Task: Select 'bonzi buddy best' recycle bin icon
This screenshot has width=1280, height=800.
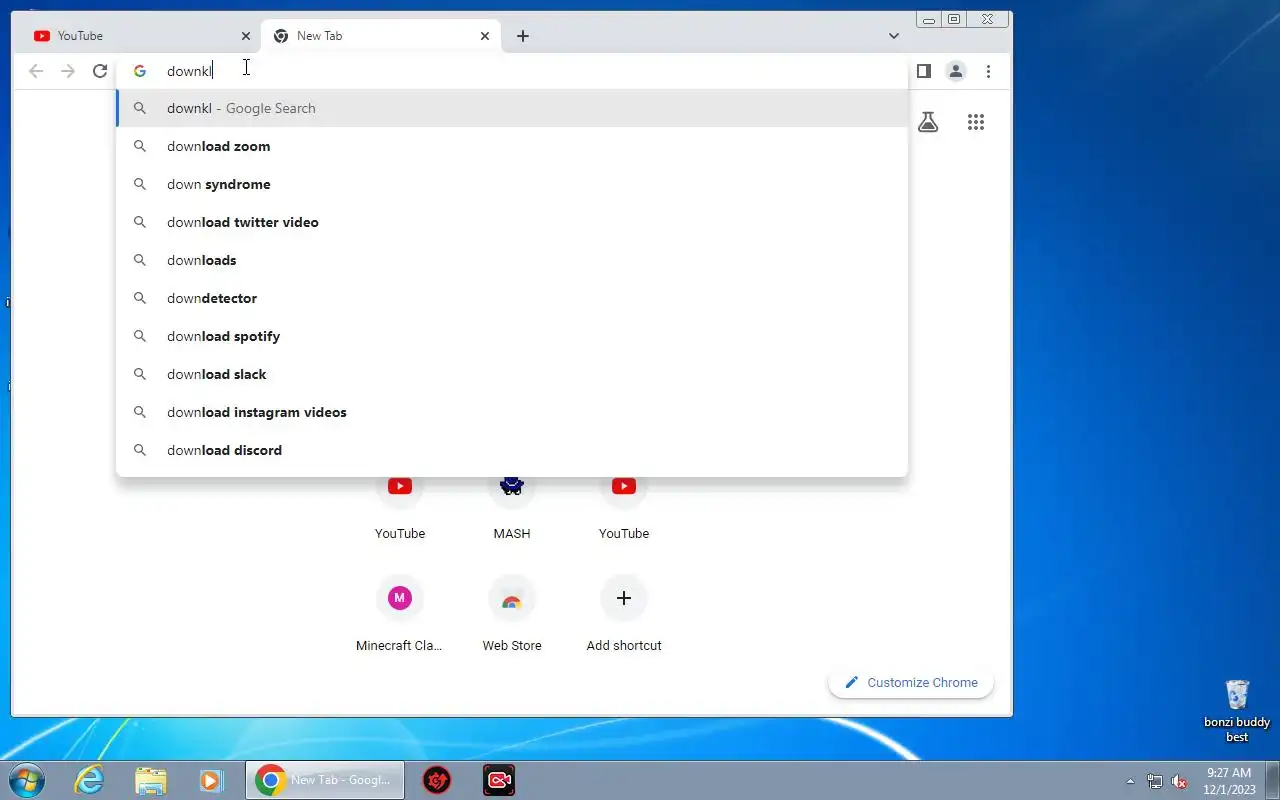Action: (1237, 711)
